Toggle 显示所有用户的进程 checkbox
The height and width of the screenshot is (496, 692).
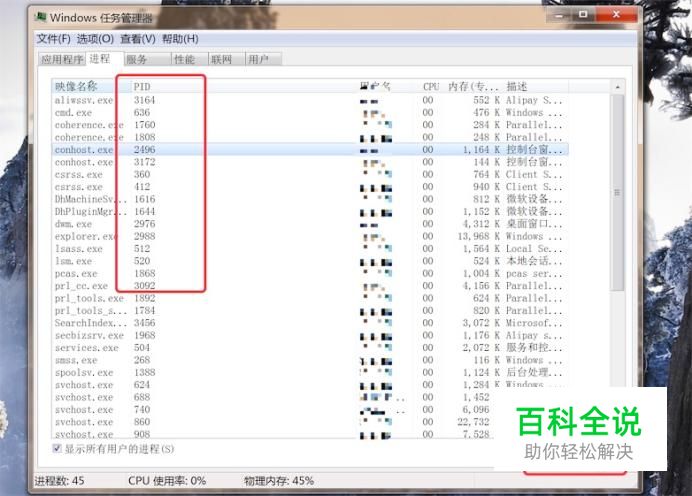[57, 449]
